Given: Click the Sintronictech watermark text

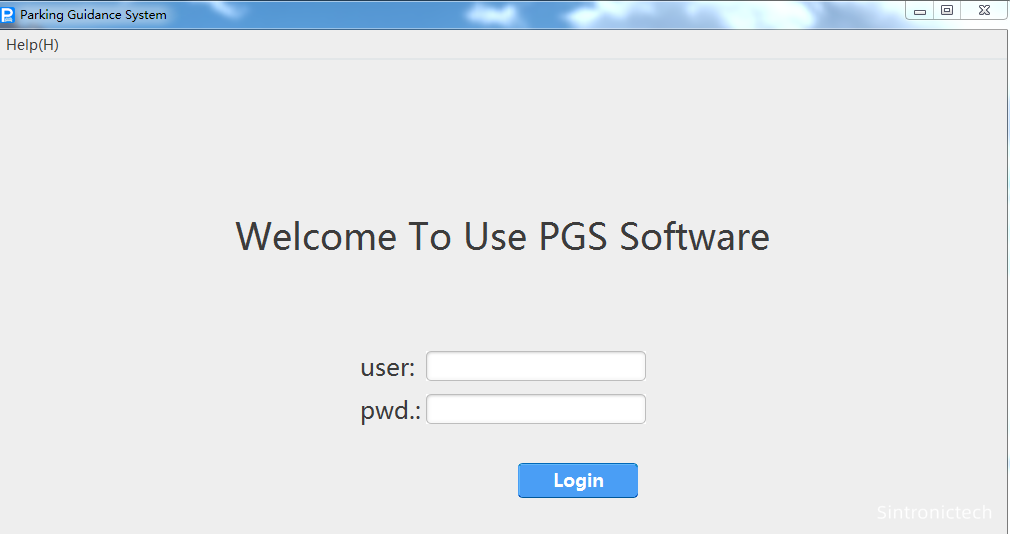Looking at the screenshot, I should point(934,513).
